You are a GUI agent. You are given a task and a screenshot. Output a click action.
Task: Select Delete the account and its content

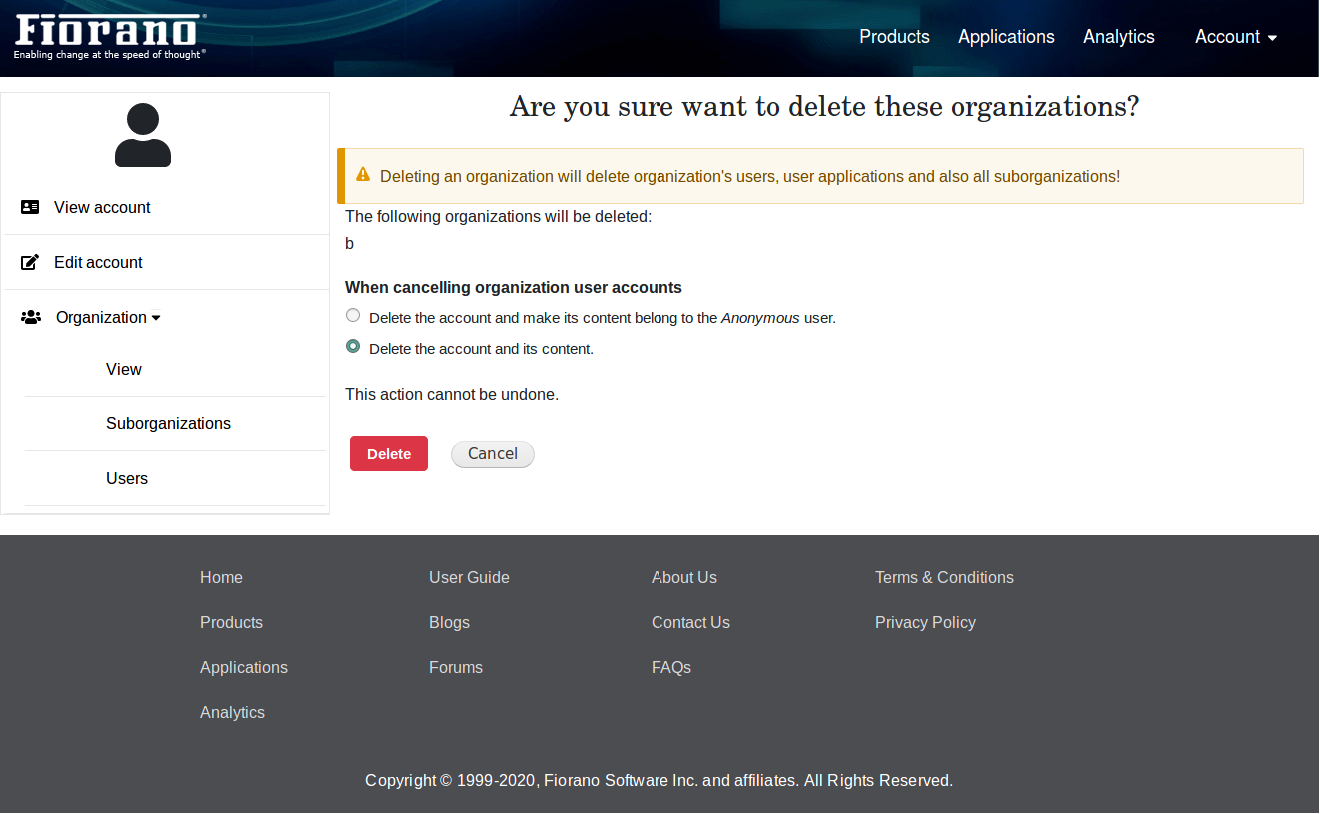(x=353, y=347)
